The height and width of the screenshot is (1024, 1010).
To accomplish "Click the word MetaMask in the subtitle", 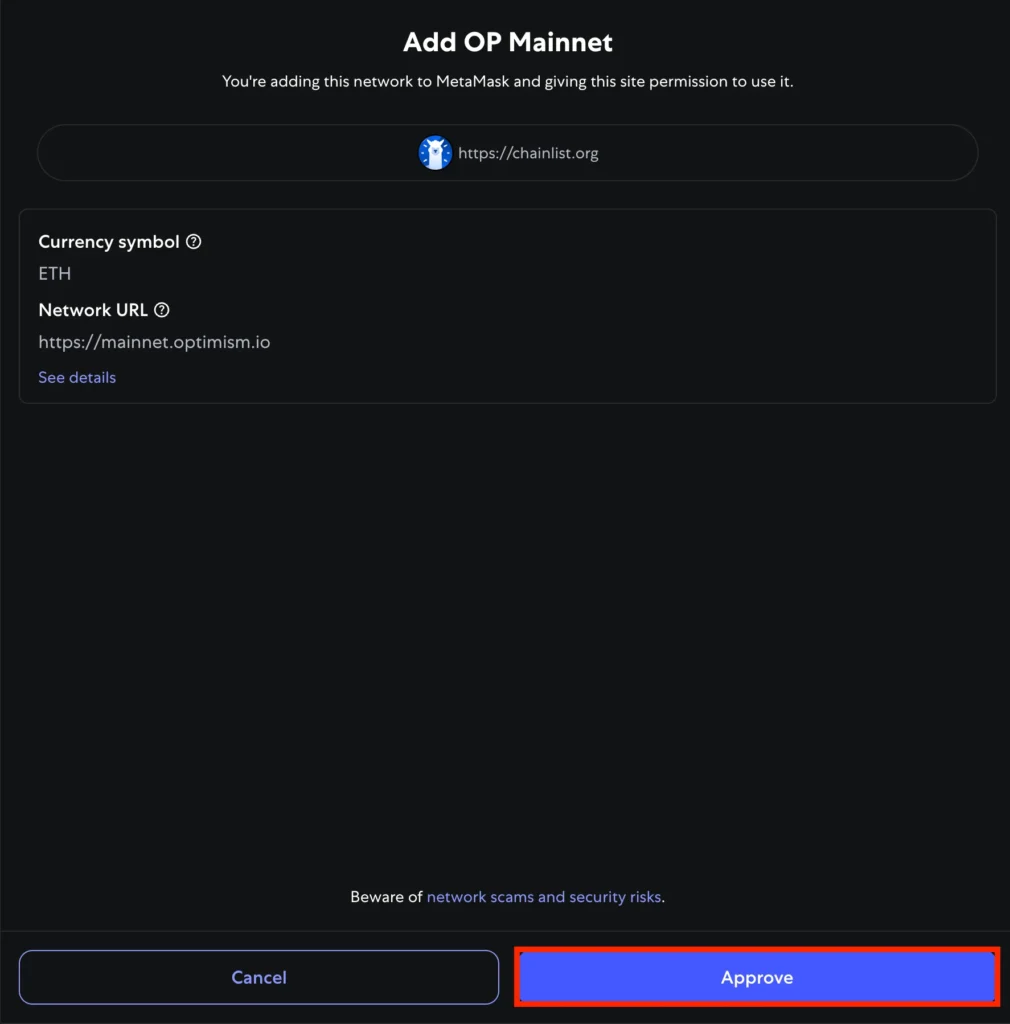I will tap(472, 82).
